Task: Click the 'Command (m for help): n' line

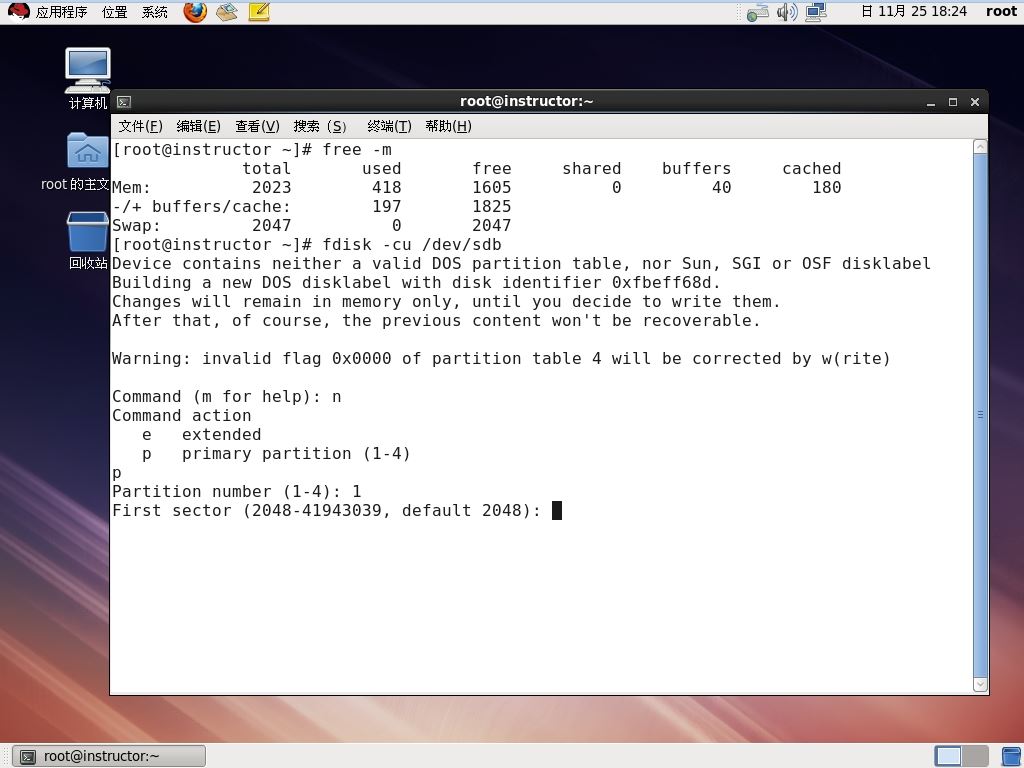Action: click(227, 397)
